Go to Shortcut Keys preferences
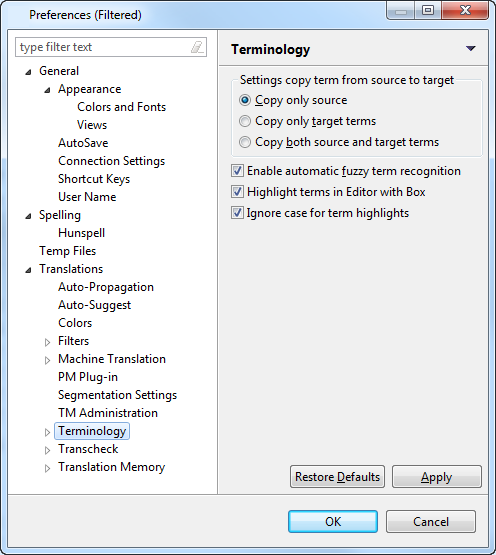Viewport: 496px width, 555px height. point(94,179)
